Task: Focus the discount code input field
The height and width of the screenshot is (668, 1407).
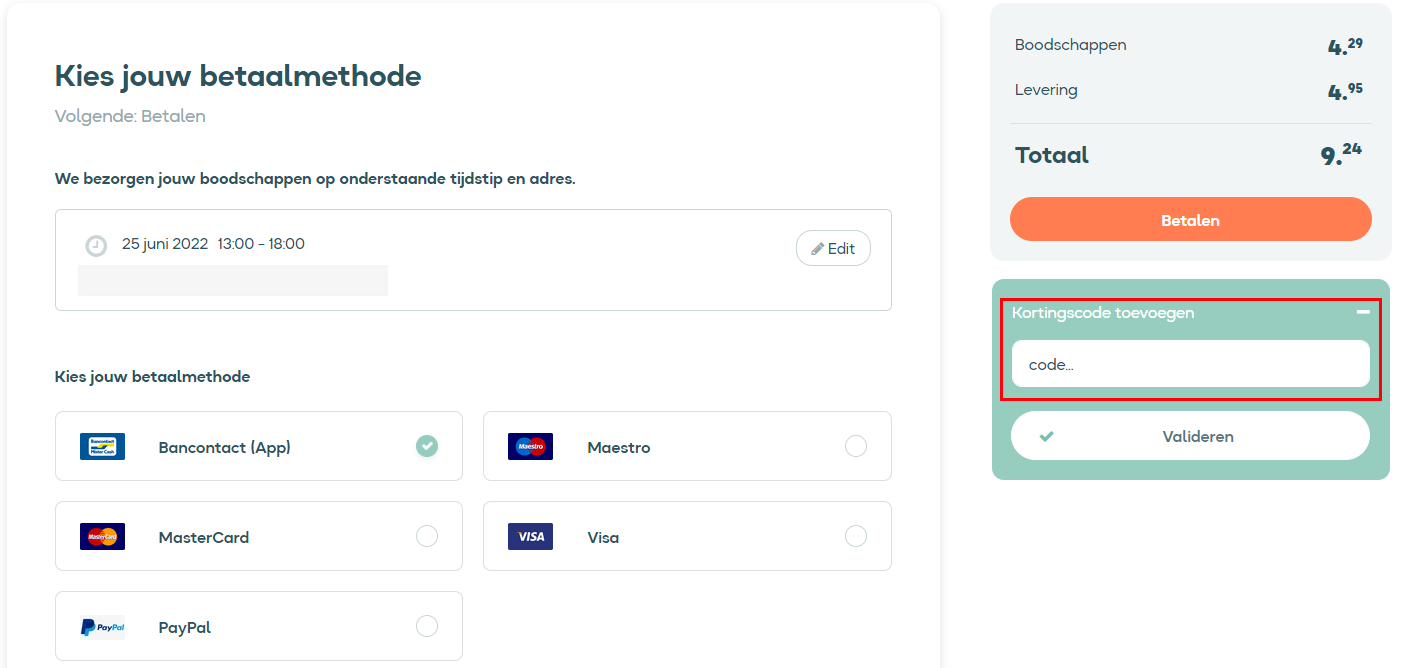Action: tap(1190, 364)
